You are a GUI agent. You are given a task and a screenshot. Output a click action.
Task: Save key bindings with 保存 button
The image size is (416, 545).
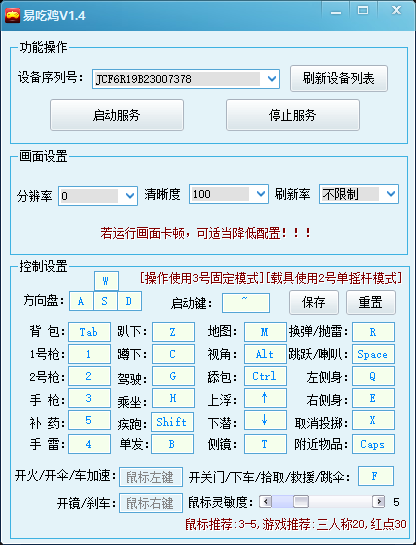[x=313, y=302]
